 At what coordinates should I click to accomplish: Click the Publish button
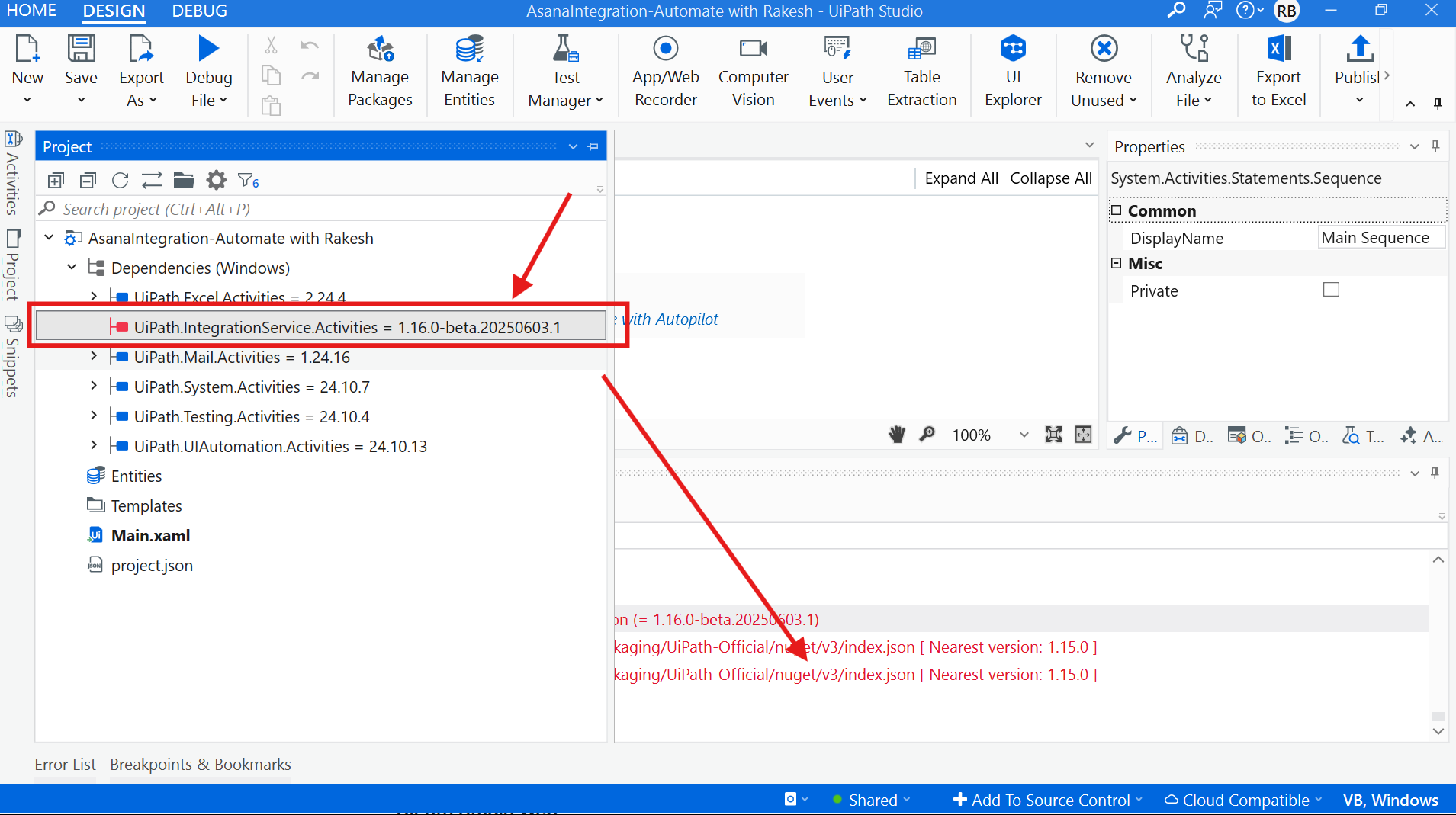click(1359, 71)
